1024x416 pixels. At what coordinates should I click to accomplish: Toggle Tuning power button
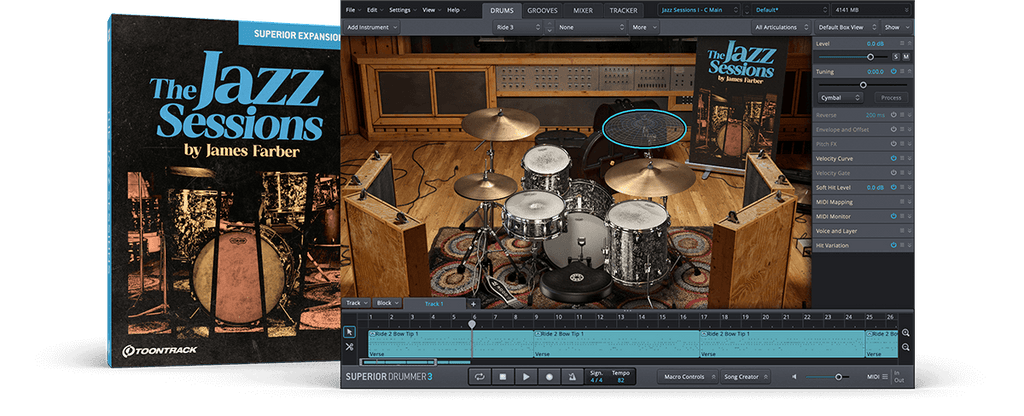[x=893, y=71]
